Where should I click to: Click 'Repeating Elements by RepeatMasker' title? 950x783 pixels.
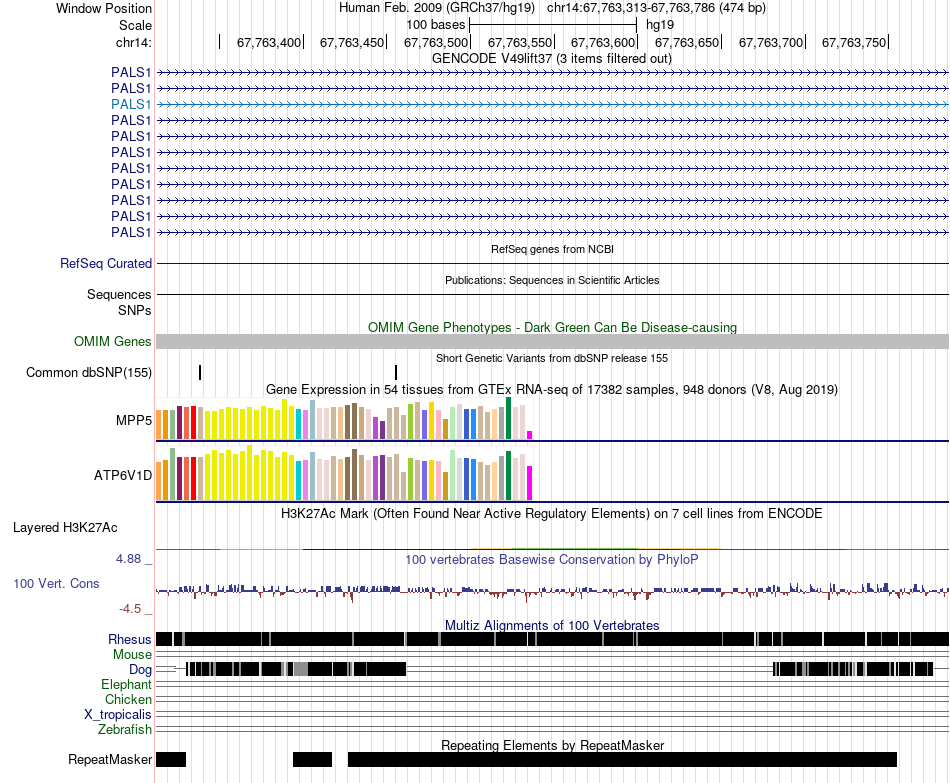point(552,745)
